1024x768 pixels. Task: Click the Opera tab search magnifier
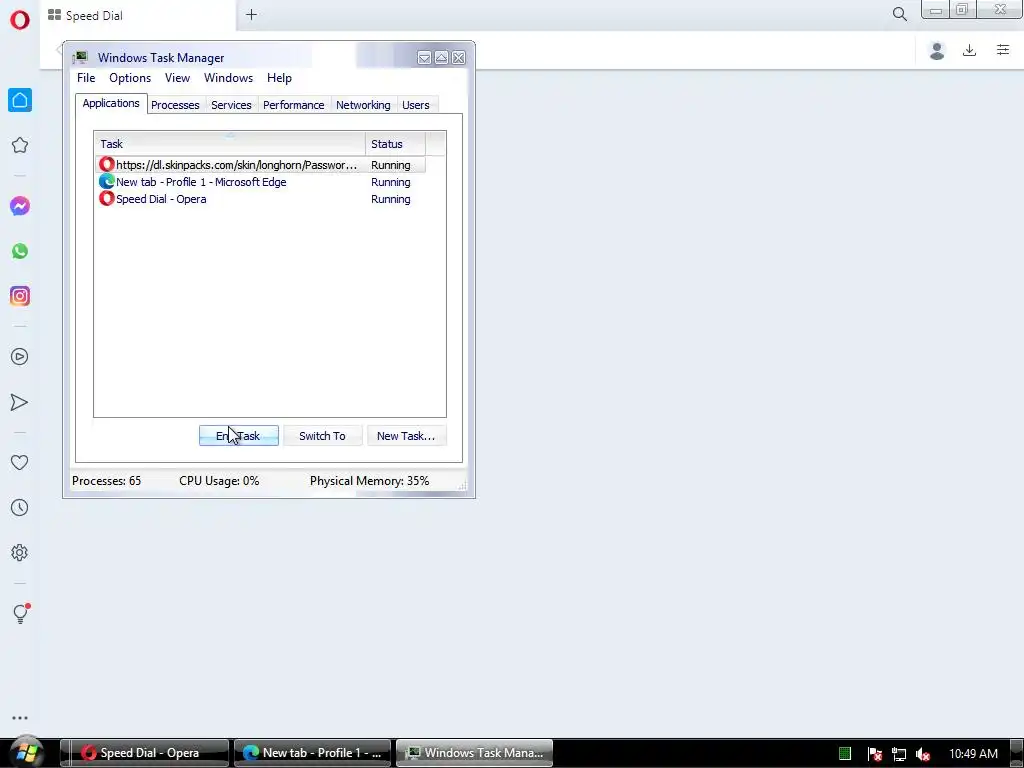click(x=900, y=14)
